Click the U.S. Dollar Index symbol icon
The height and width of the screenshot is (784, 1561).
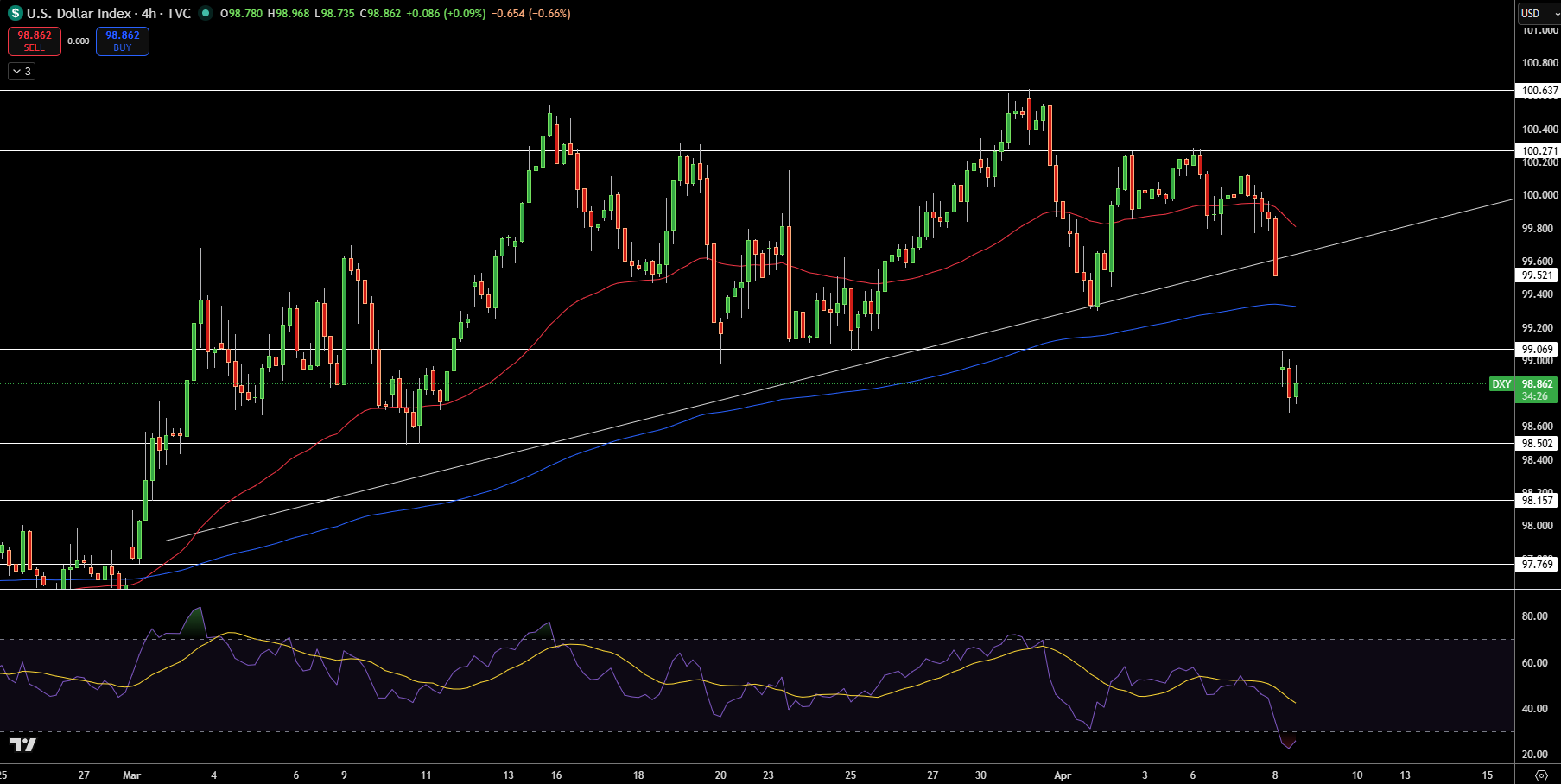click(15, 13)
